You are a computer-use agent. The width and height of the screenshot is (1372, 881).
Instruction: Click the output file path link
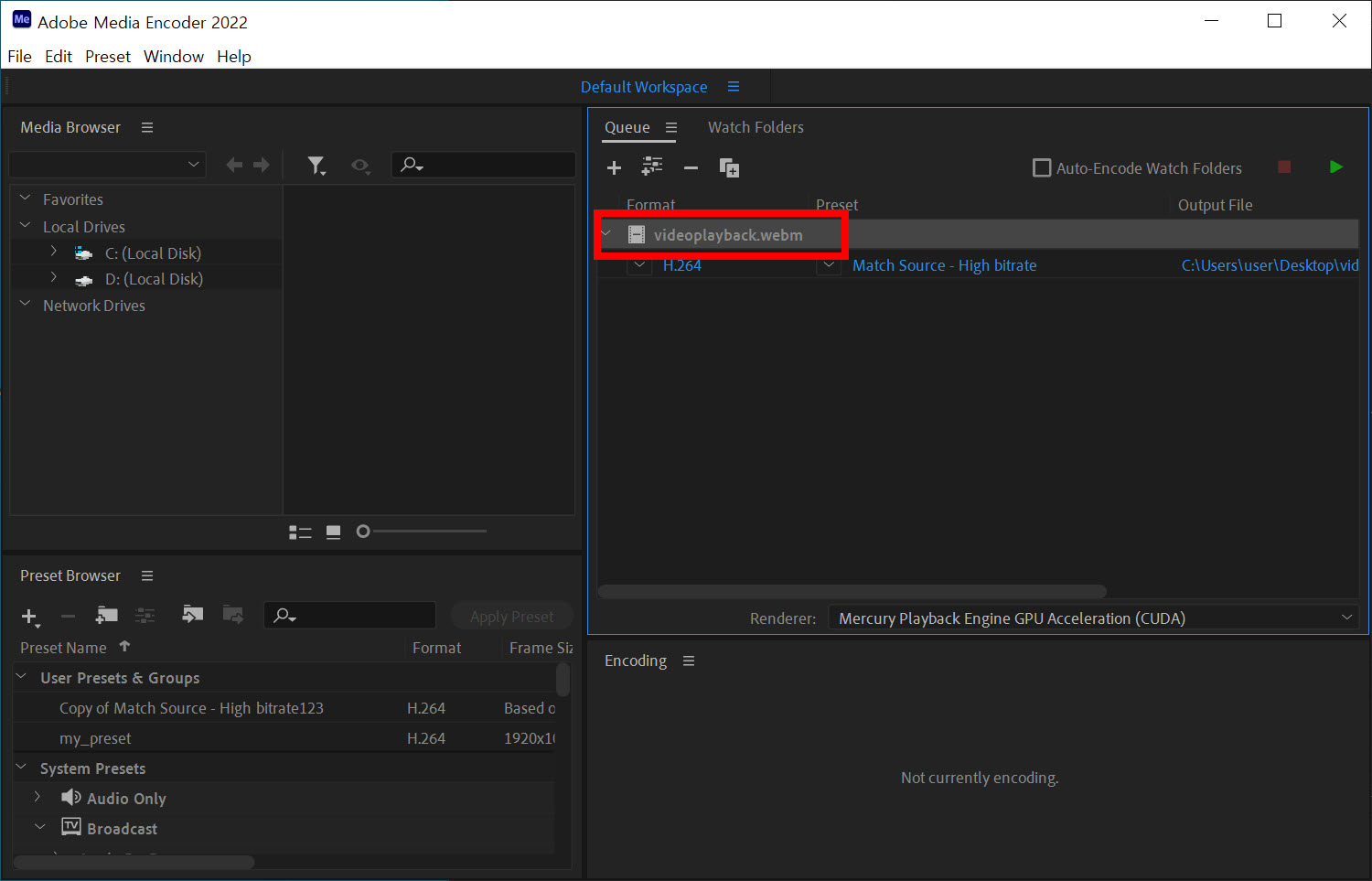click(x=1270, y=265)
